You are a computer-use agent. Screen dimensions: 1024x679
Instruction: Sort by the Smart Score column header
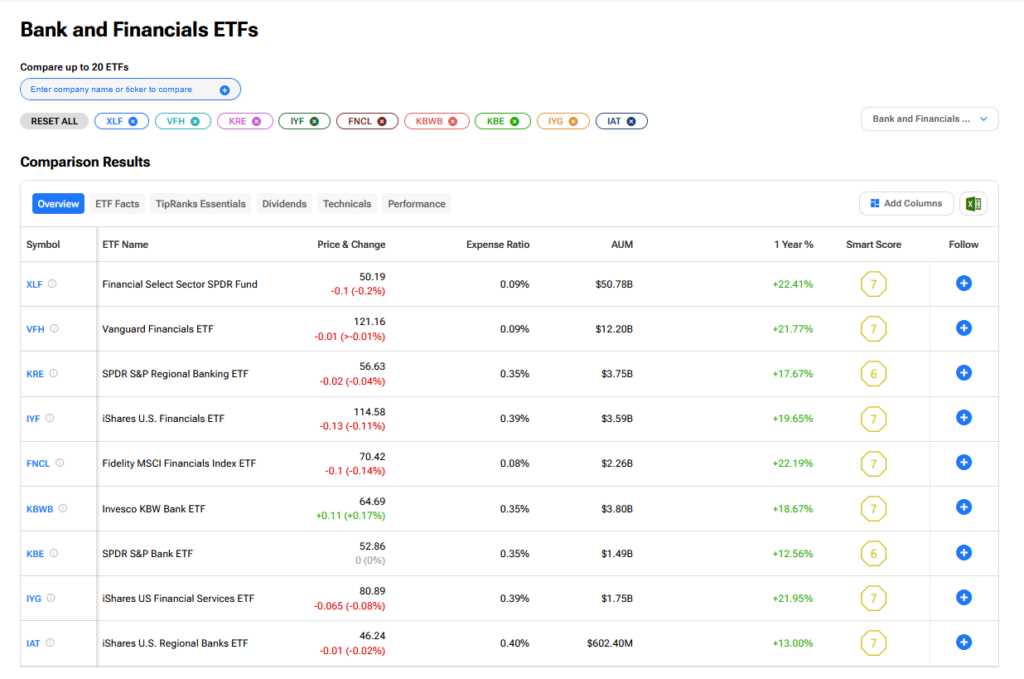pyautogui.click(x=873, y=245)
